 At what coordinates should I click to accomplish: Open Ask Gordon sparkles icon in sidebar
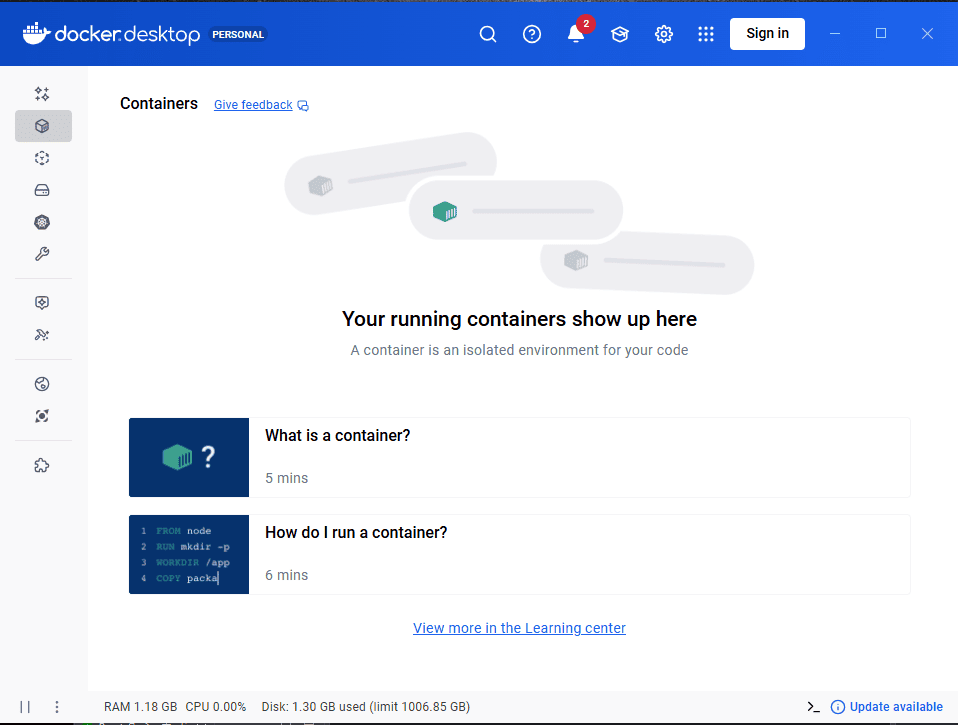(x=42, y=94)
